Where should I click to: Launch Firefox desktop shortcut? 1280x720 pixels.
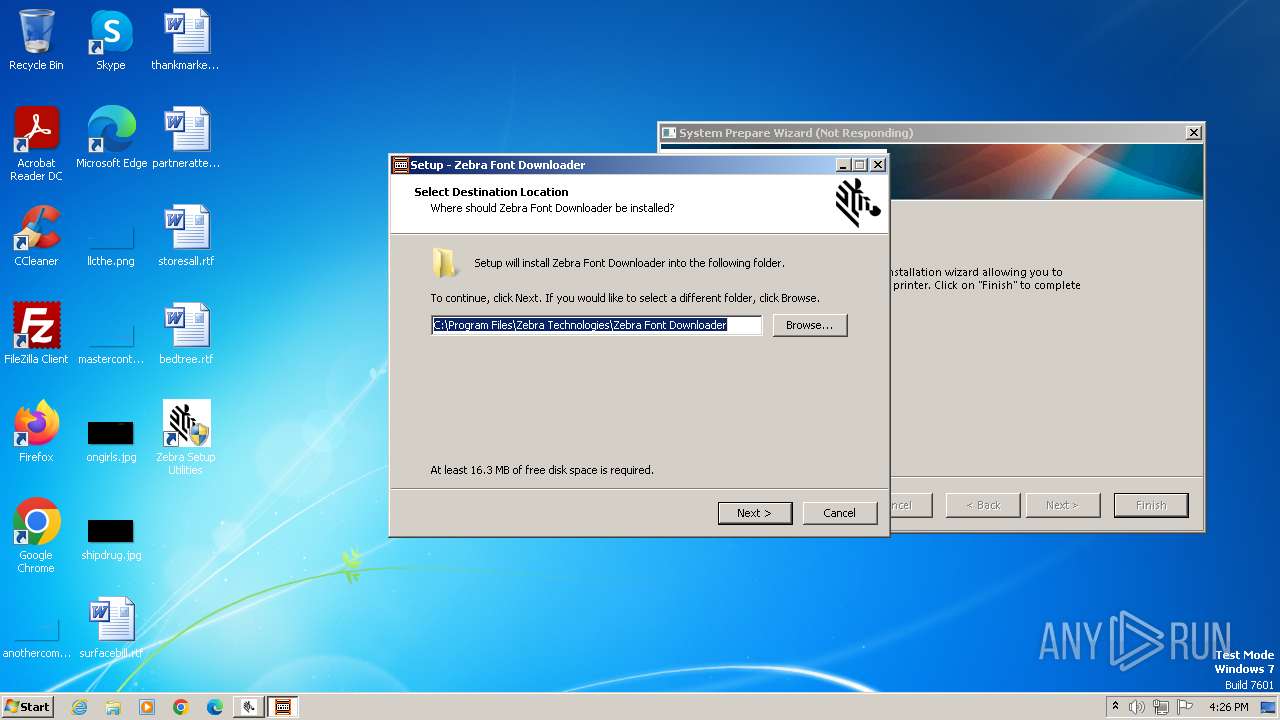(x=36, y=431)
